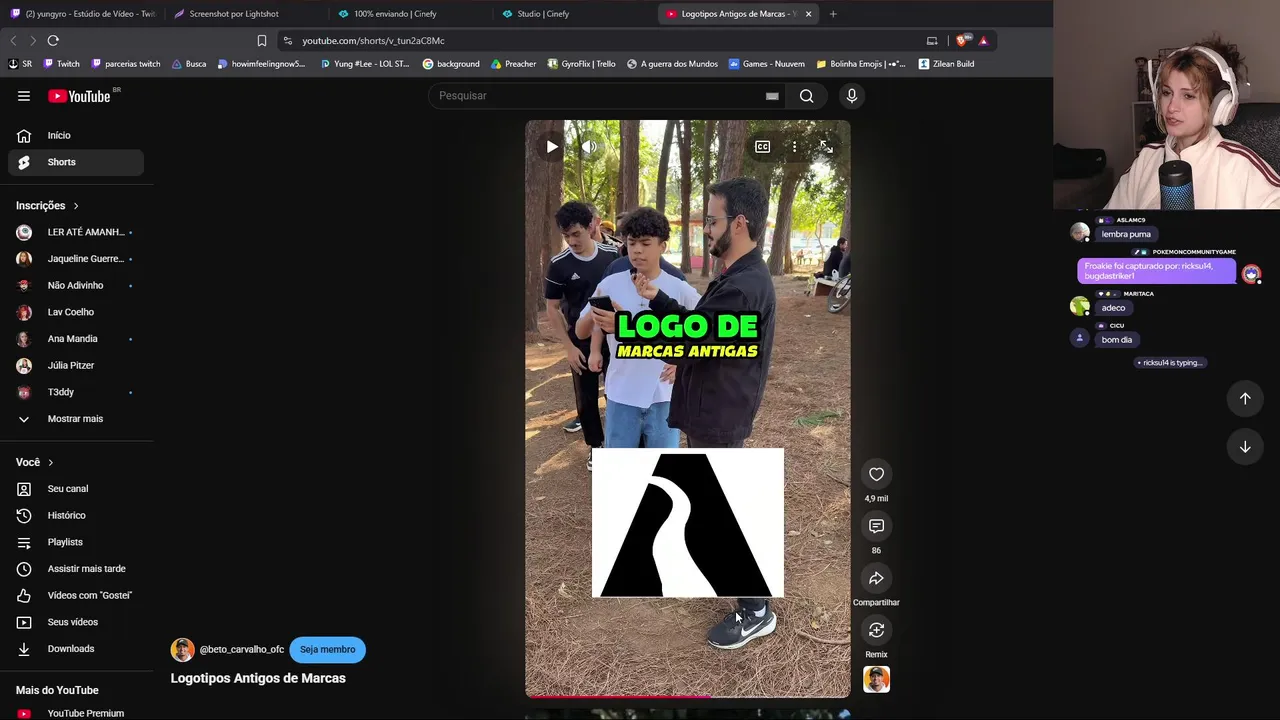
Task: Open Não Adivinho subscription channel
Action: tap(76, 286)
